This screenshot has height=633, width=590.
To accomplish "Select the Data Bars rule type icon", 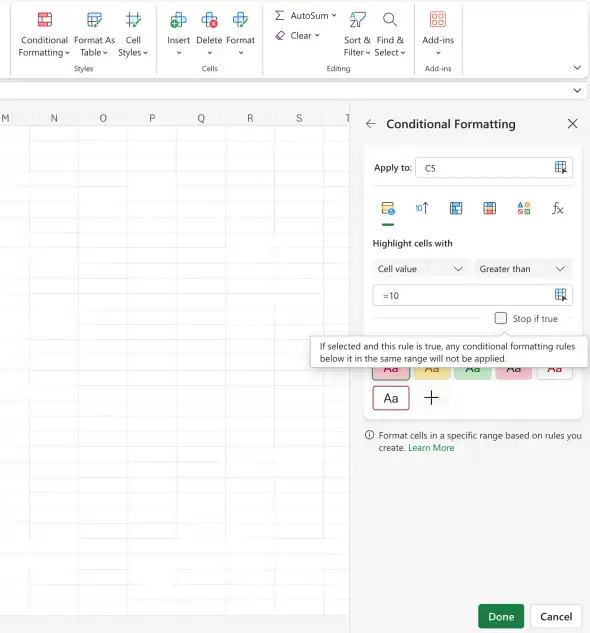I will click(x=456, y=208).
